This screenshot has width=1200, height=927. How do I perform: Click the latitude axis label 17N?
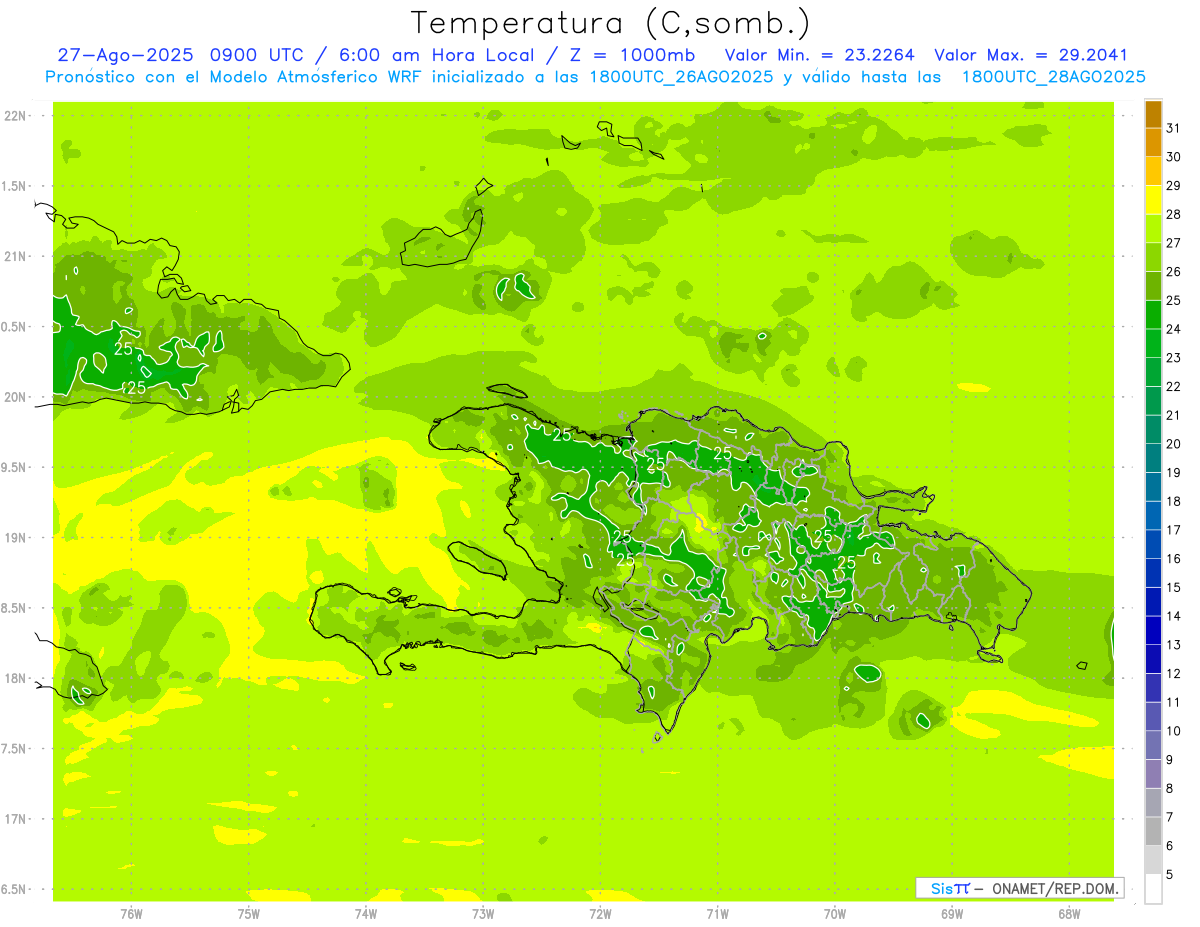(16, 819)
